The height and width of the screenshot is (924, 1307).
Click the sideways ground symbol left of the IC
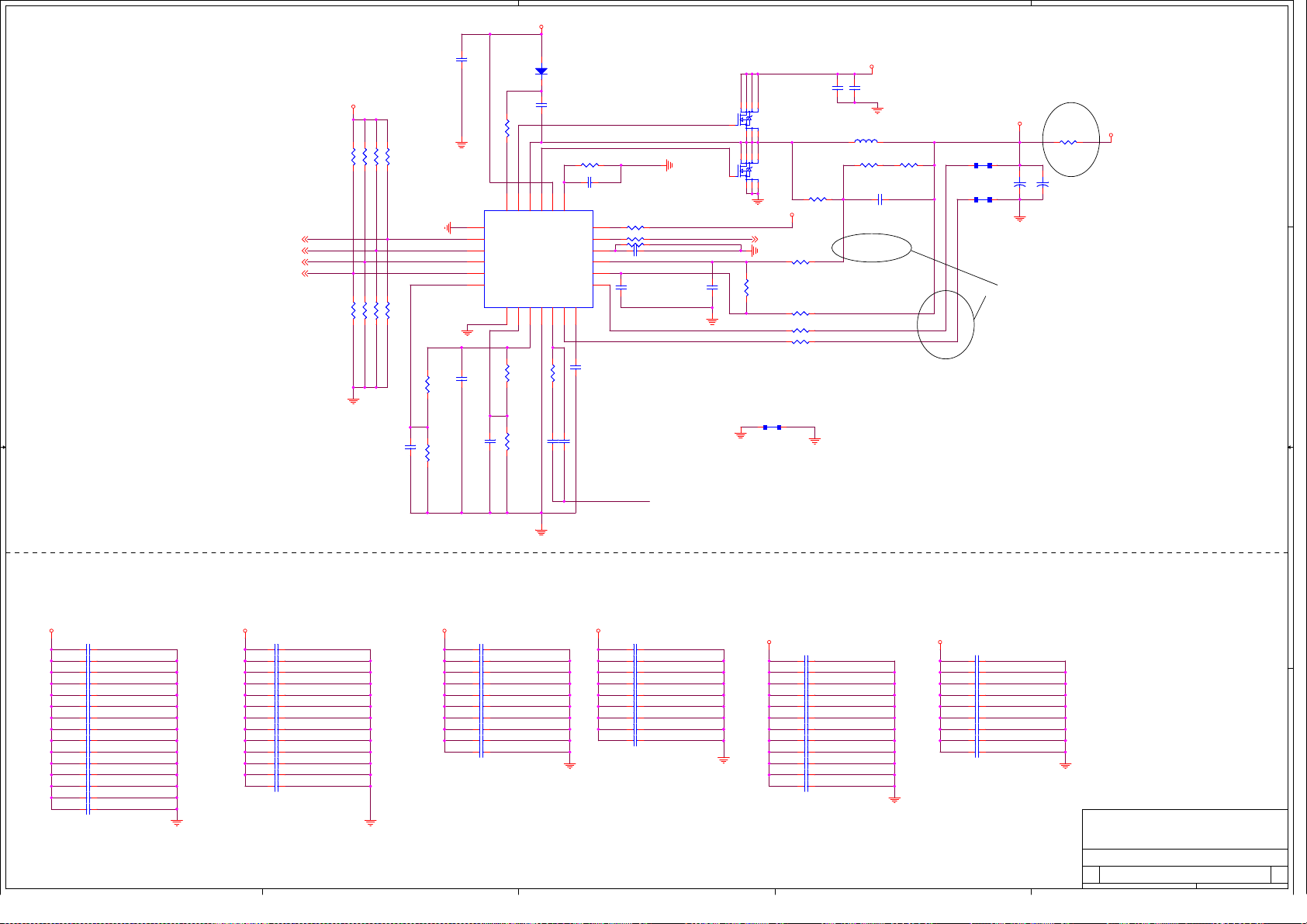(x=448, y=227)
